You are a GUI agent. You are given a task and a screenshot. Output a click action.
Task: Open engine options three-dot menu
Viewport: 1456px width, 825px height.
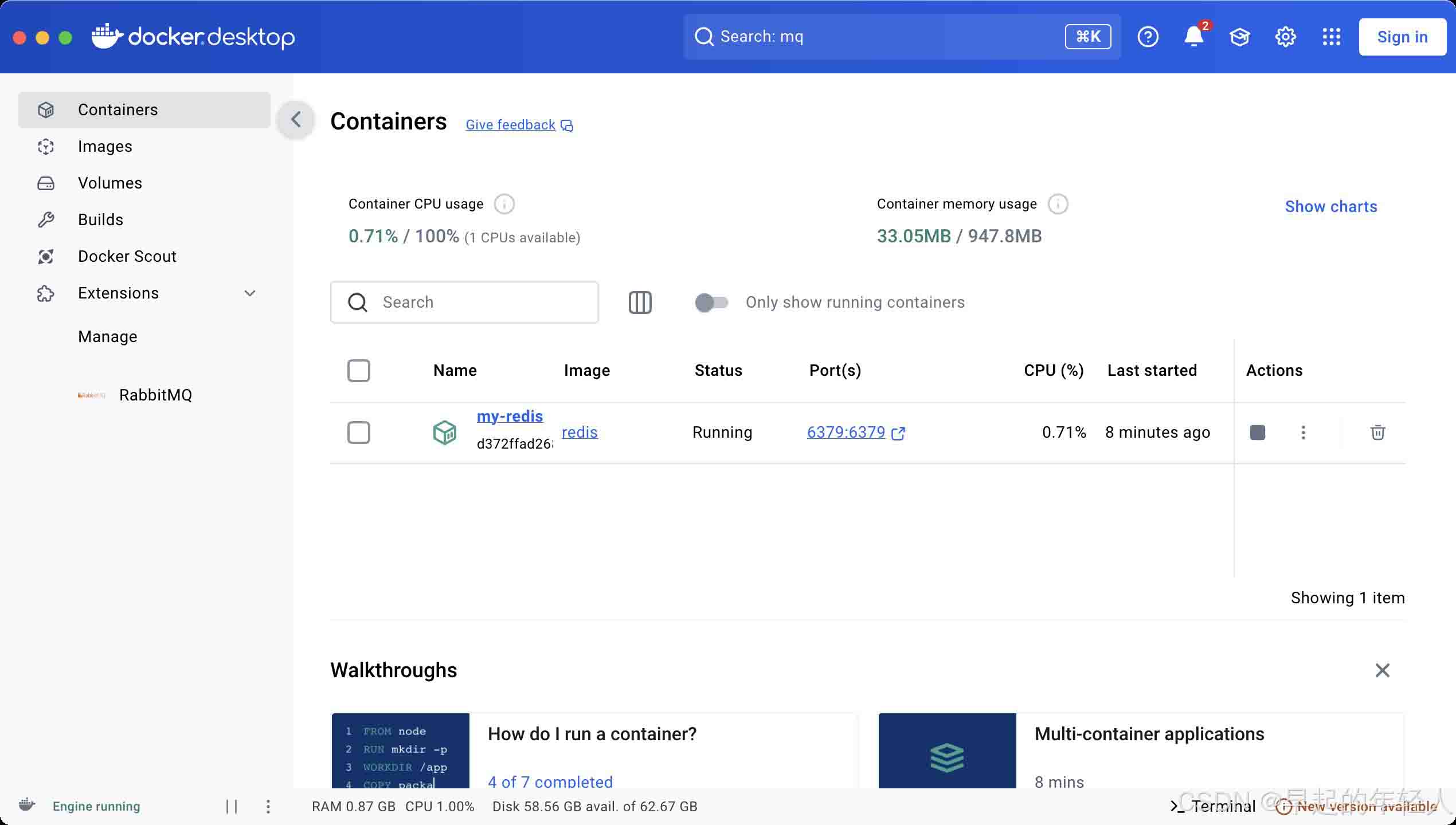click(x=268, y=807)
